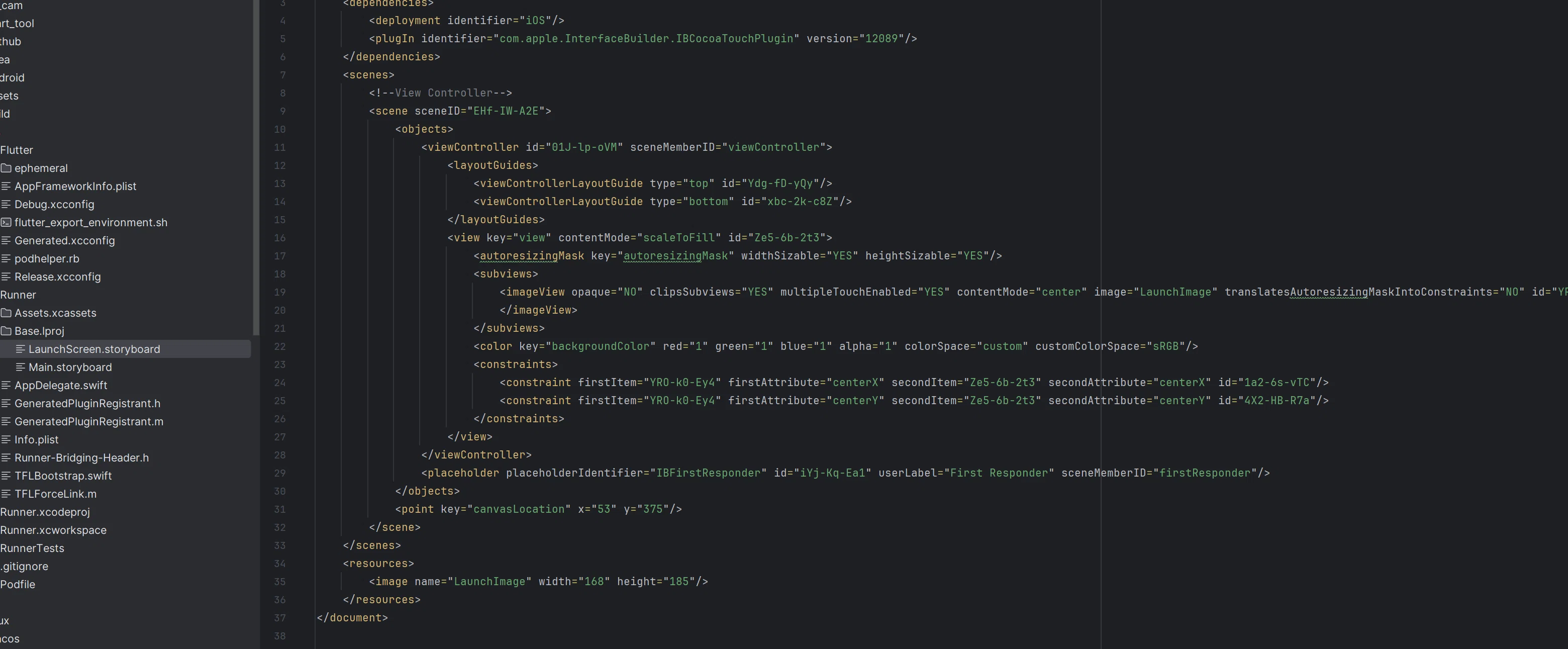The width and height of the screenshot is (1568, 649).
Task: Place cursor on "LaunchImage" in the image tag
Action: 489,582
